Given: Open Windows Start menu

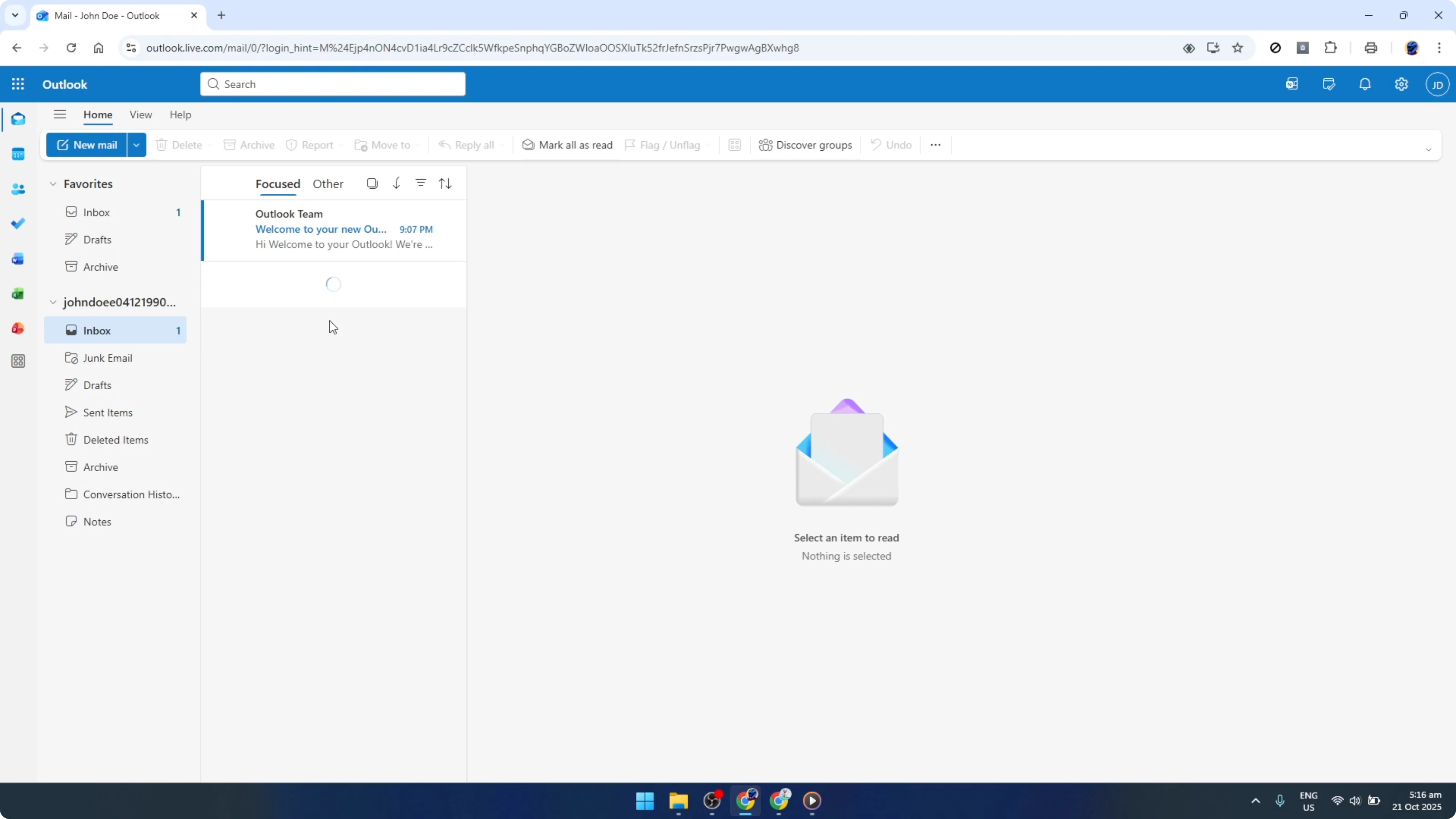Looking at the screenshot, I should click(x=645, y=801).
